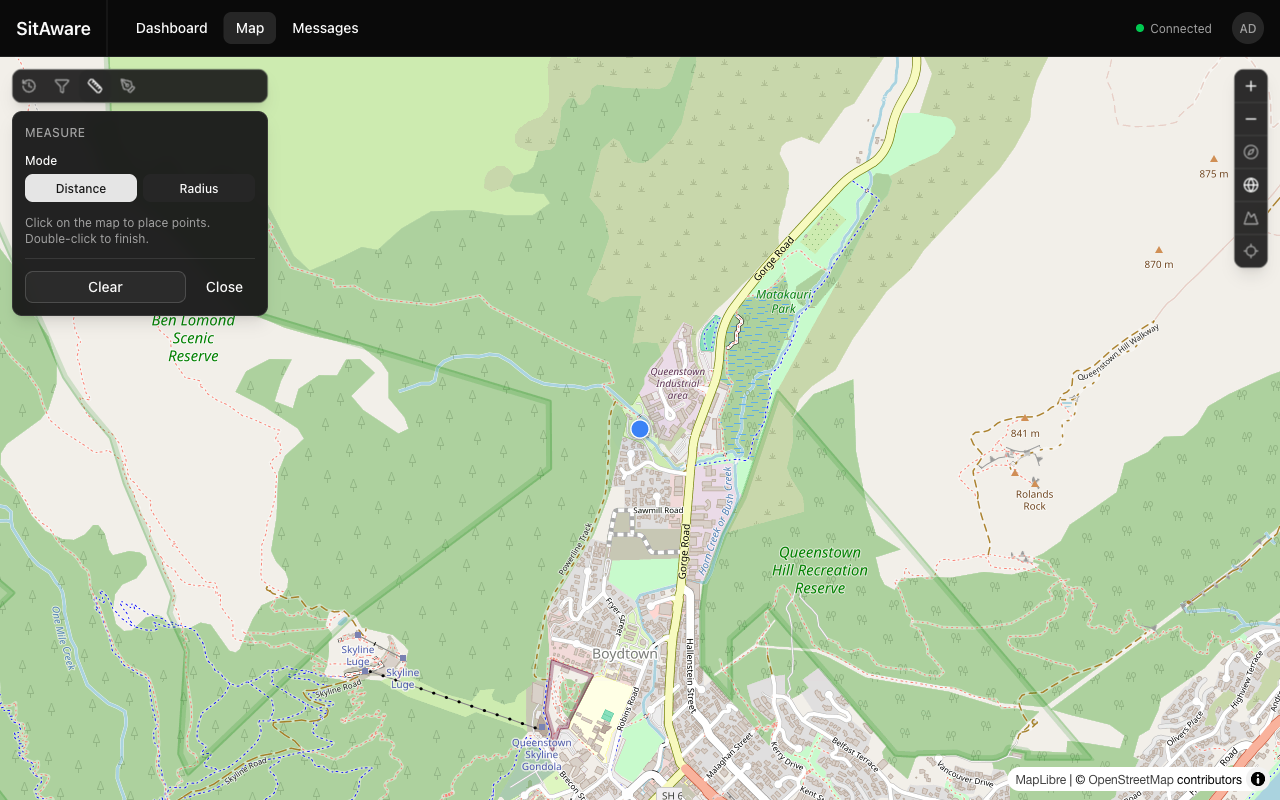Zoom in on the map

pos(1251,86)
